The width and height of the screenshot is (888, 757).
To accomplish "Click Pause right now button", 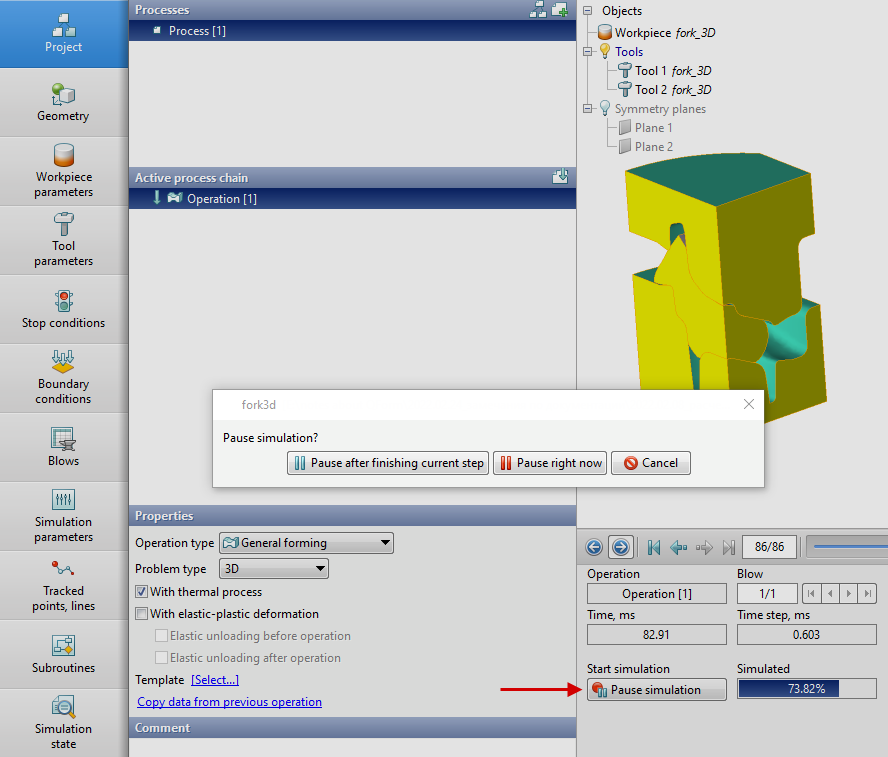I will tap(550, 463).
